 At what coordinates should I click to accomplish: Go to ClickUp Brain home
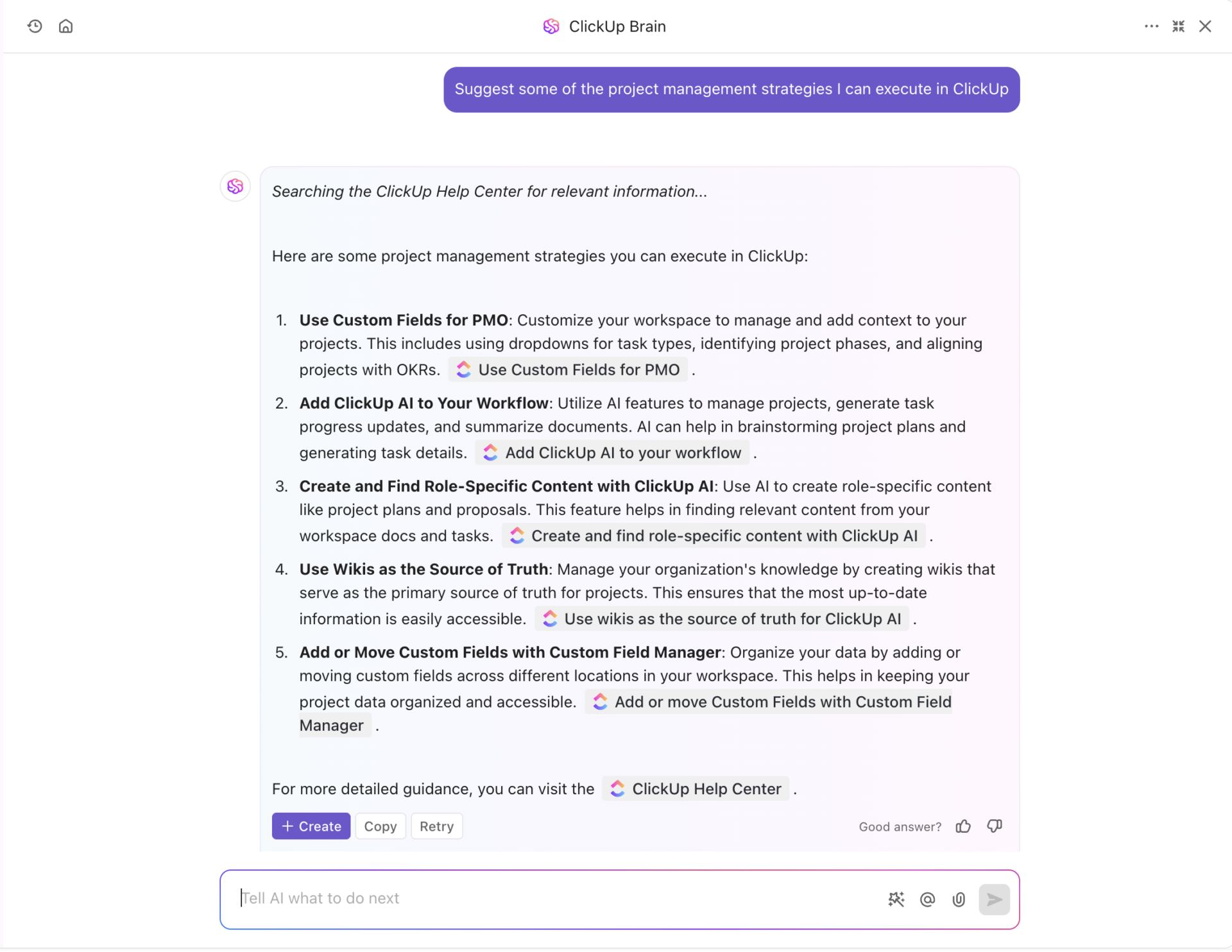[65, 26]
